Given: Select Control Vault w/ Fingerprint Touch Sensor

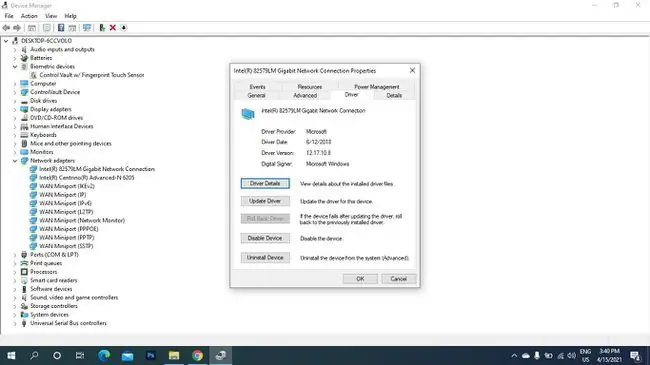Looking at the screenshot, I should point(92,75).
